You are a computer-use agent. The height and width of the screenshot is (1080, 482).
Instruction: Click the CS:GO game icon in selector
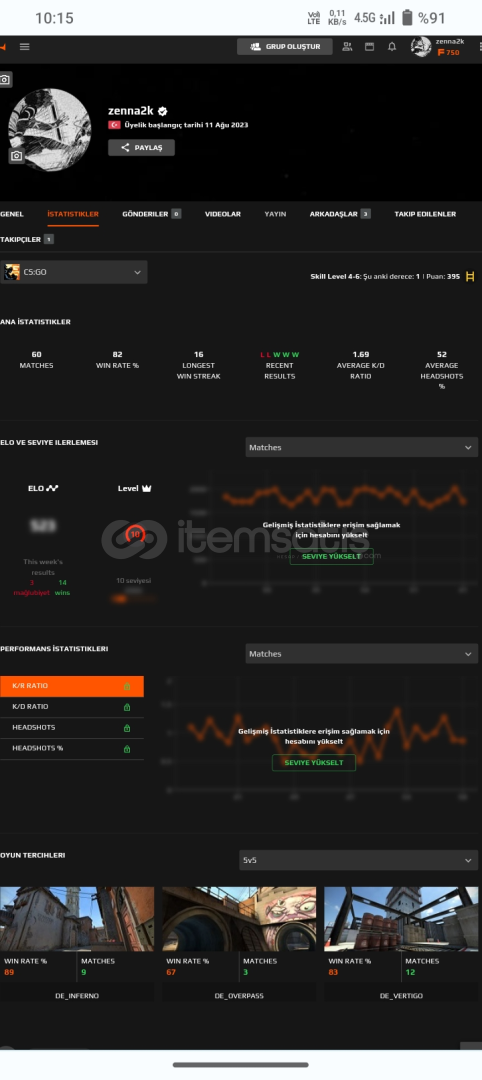click(12, 272)
